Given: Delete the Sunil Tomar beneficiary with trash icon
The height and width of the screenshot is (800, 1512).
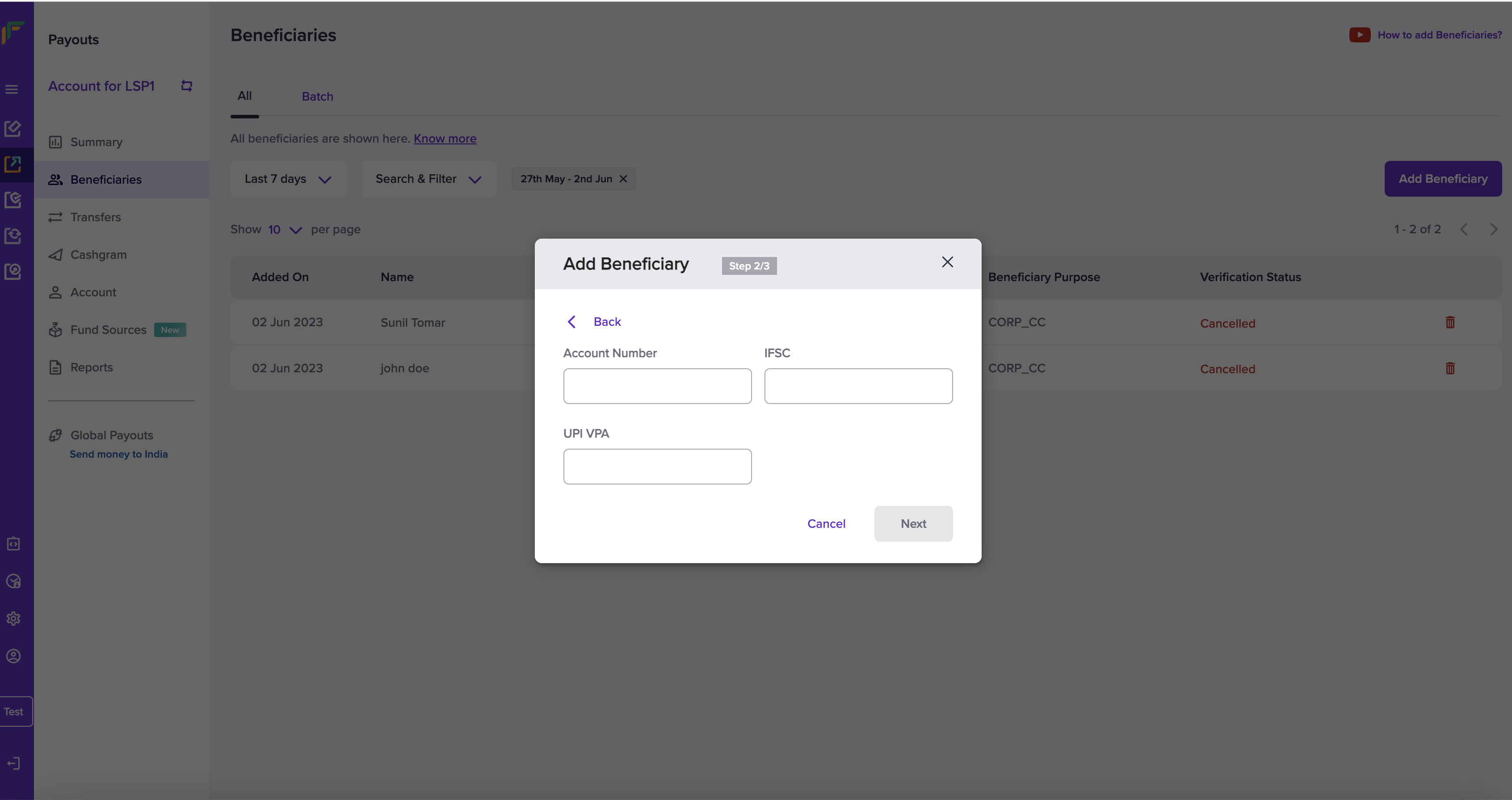Looking at the screenshot, I should pyautogui.click(x=1450, y=322).
